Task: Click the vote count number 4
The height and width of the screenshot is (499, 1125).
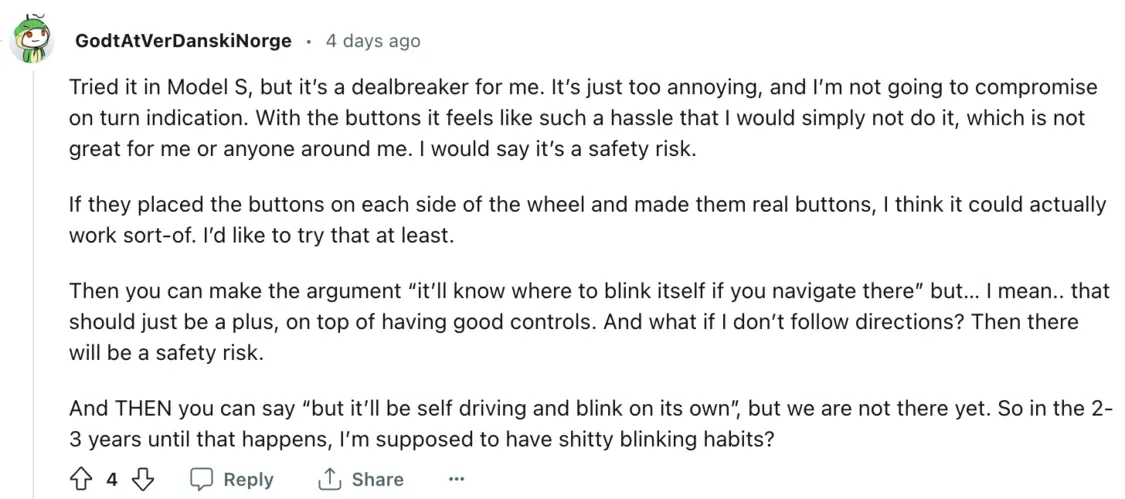Action: click(112, 480)
